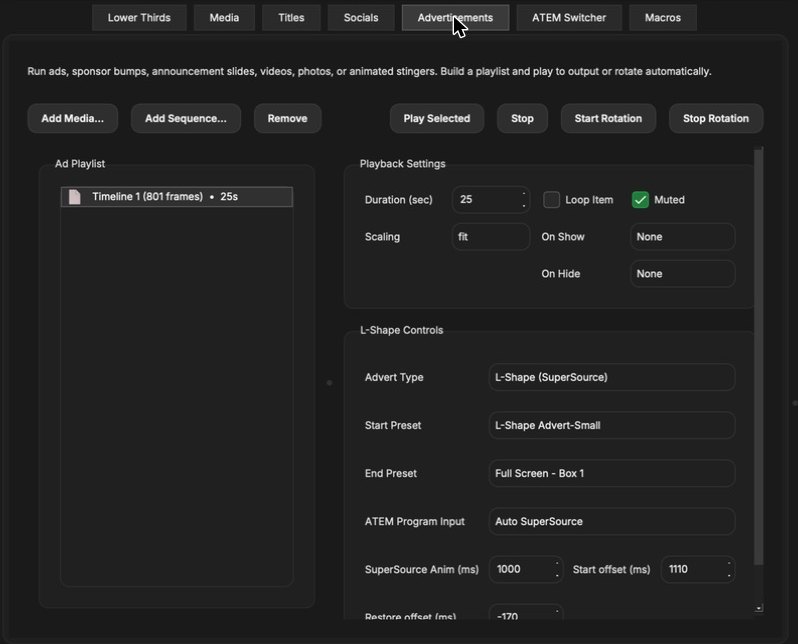Open the On Hide dropdown
The height and width of the screenshot is (644, 798).
(x=682, y=274)
